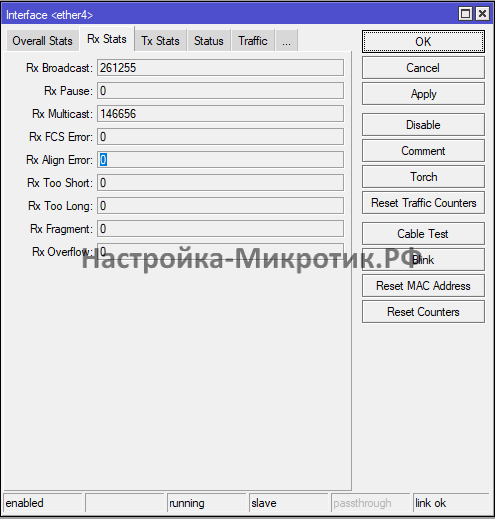Go to the Status tab
The image size is (495, 519).
point(209,41)
